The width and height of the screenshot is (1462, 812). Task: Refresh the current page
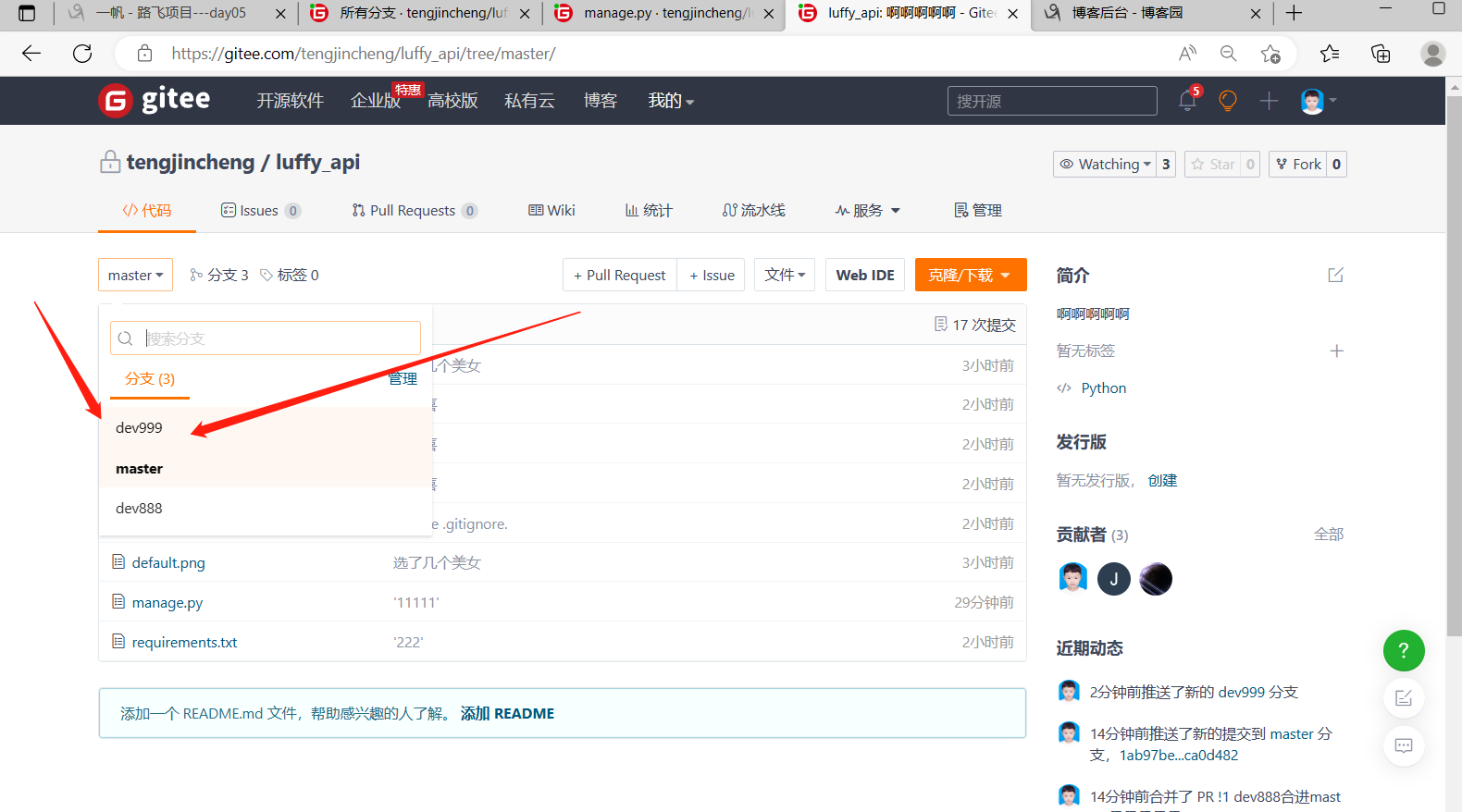click(82, 54)
